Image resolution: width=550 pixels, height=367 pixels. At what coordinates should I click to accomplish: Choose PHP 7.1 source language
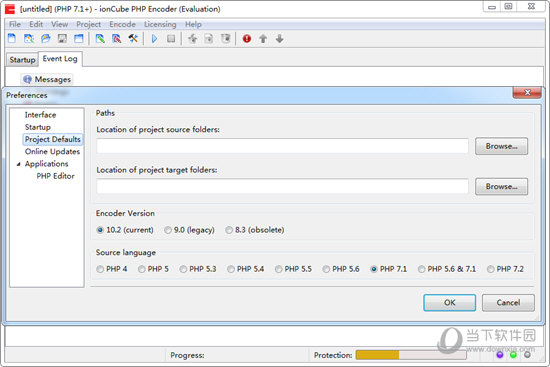click(x=389, y=269)
